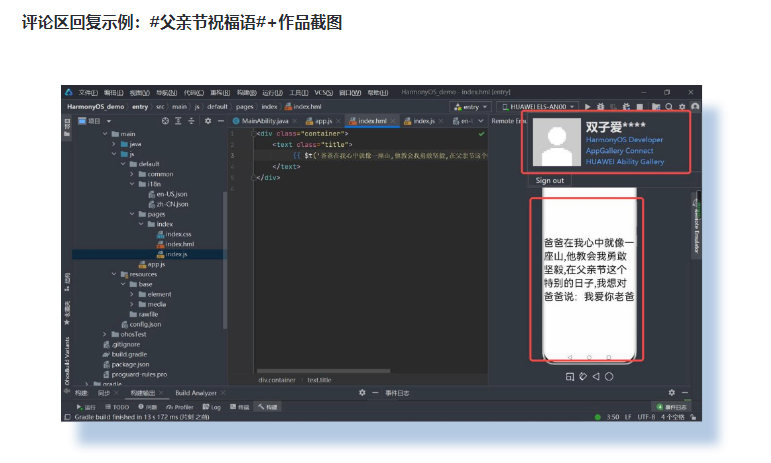The image size is (771, 463).
Task: Open the 代码(C) menu
Action: coord(194,92)
